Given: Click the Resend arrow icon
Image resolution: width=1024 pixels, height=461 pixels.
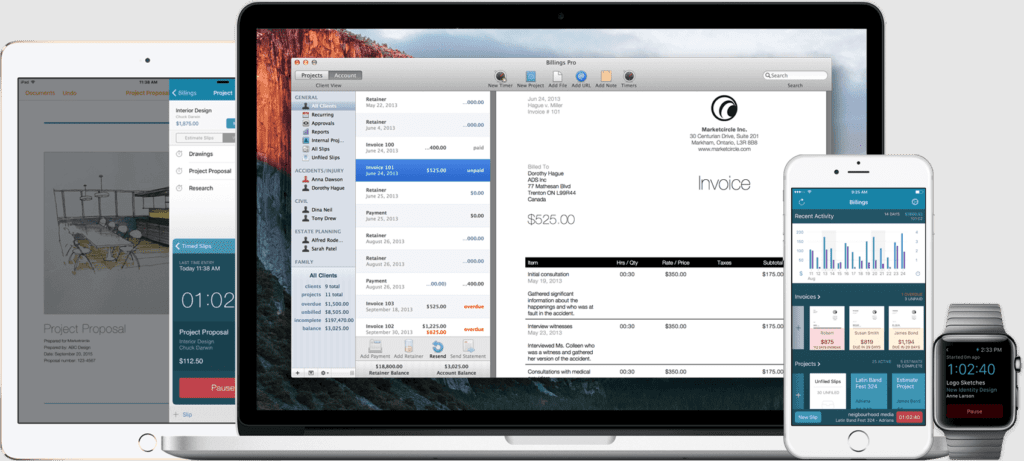Looking at the screenshot, I should coord(437,345).
